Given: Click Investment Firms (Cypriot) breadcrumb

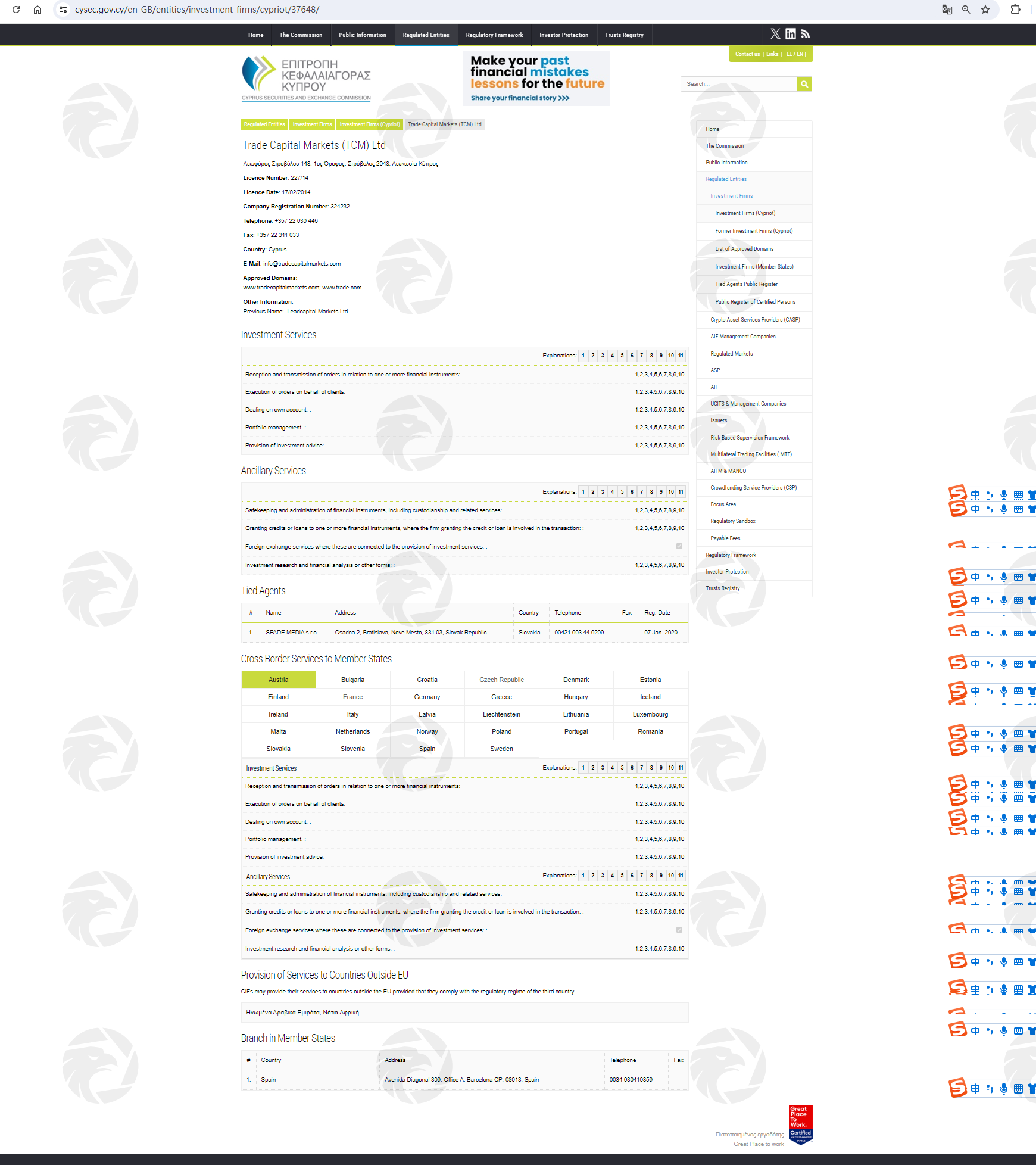Looking at the screenshot, I should click(370, 124).
